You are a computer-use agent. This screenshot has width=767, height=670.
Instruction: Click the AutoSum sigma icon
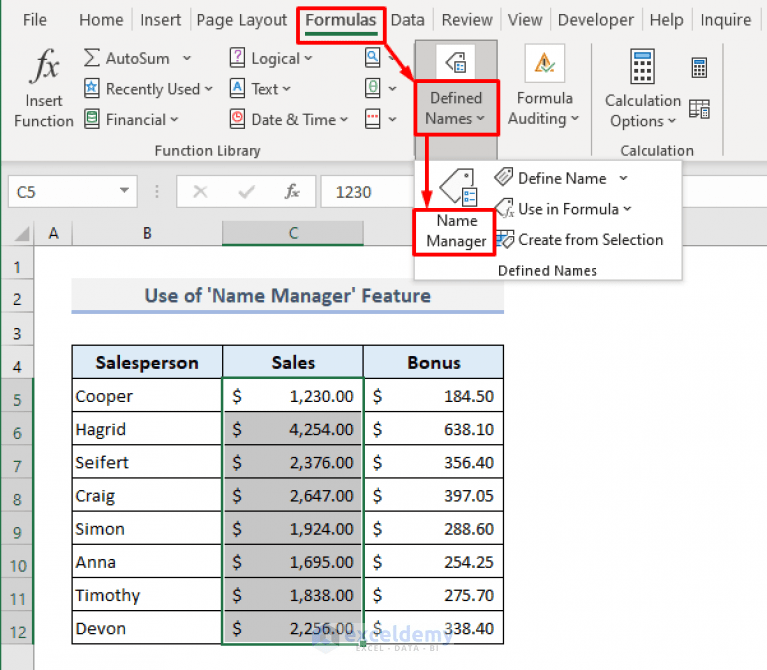tap(91, 58)
